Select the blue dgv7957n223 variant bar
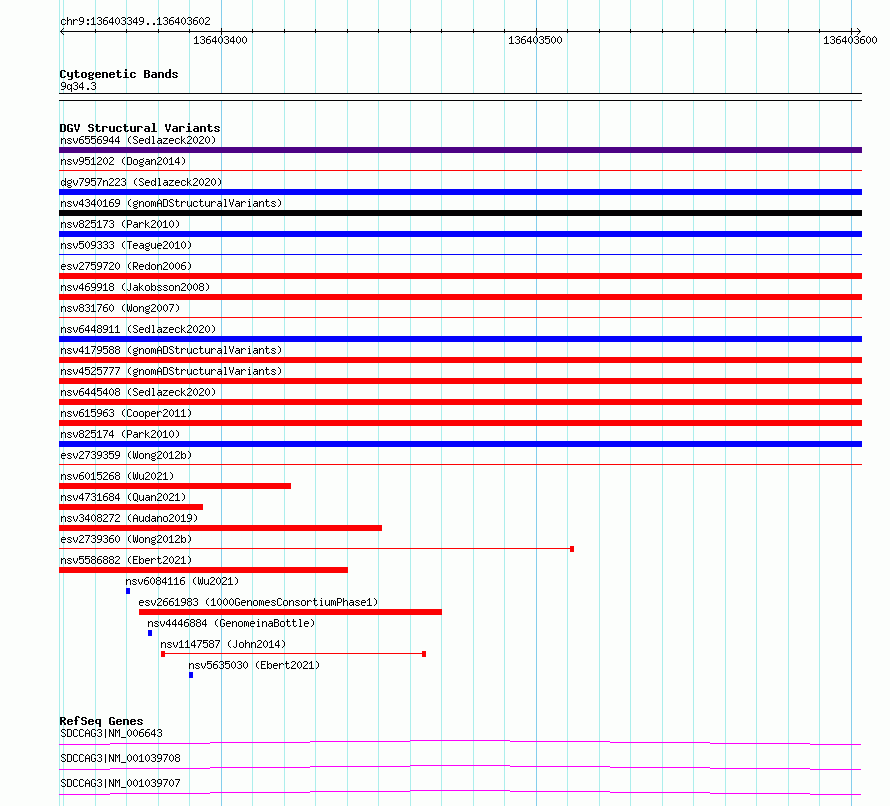890x806 pixels. click(460, 192)
